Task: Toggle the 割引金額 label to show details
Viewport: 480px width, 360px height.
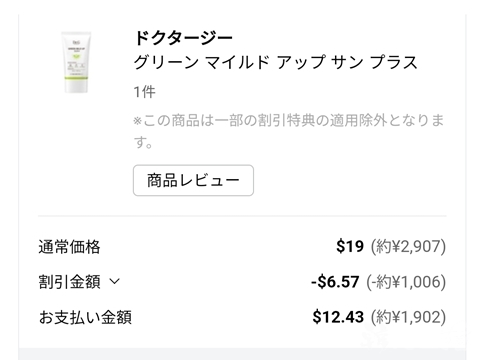Action: (x=69, y=282)
